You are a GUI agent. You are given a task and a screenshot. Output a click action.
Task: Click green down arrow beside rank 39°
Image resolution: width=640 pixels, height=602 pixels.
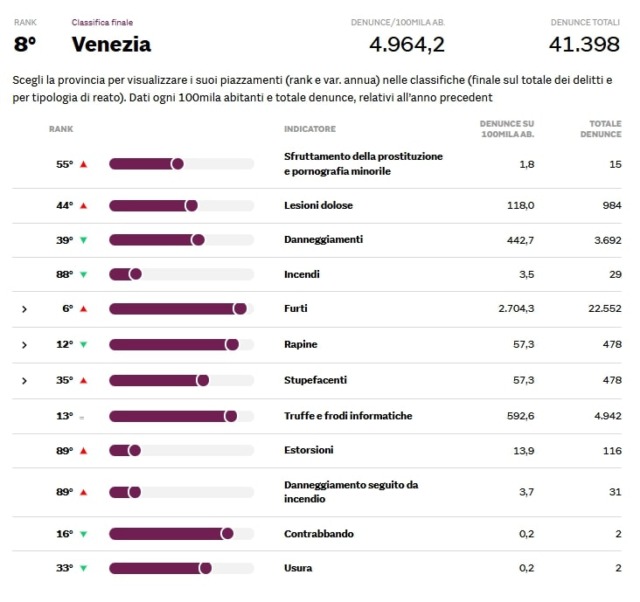tap(83, 240)
